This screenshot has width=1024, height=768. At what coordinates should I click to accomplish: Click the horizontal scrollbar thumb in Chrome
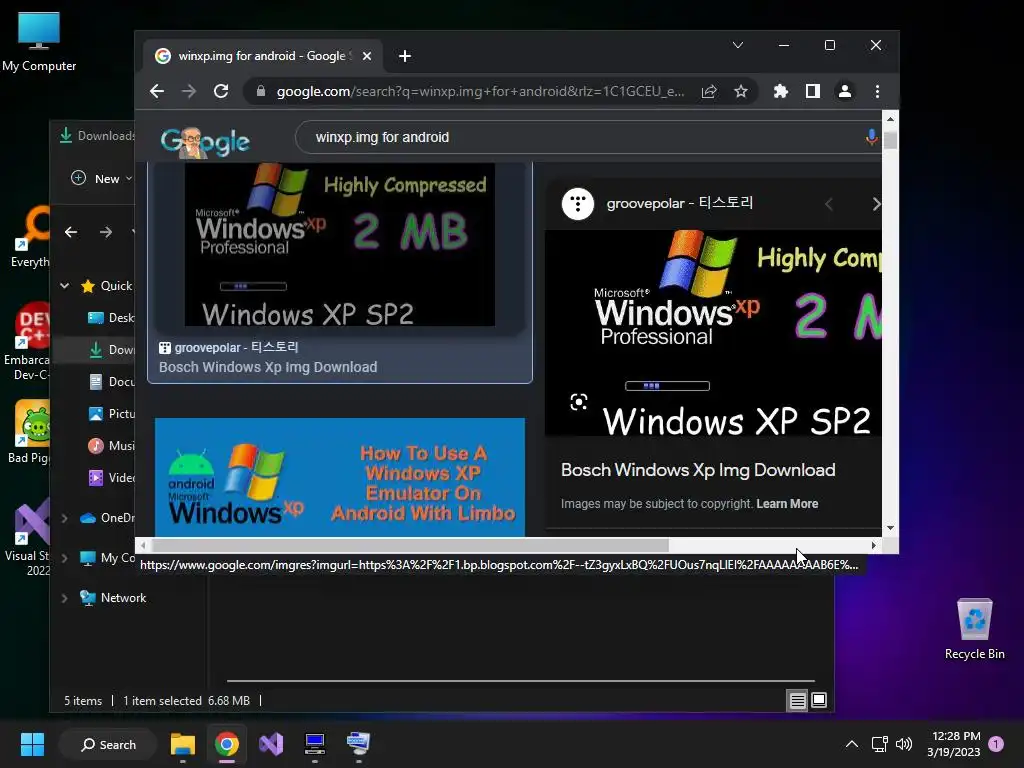[409, 545]
